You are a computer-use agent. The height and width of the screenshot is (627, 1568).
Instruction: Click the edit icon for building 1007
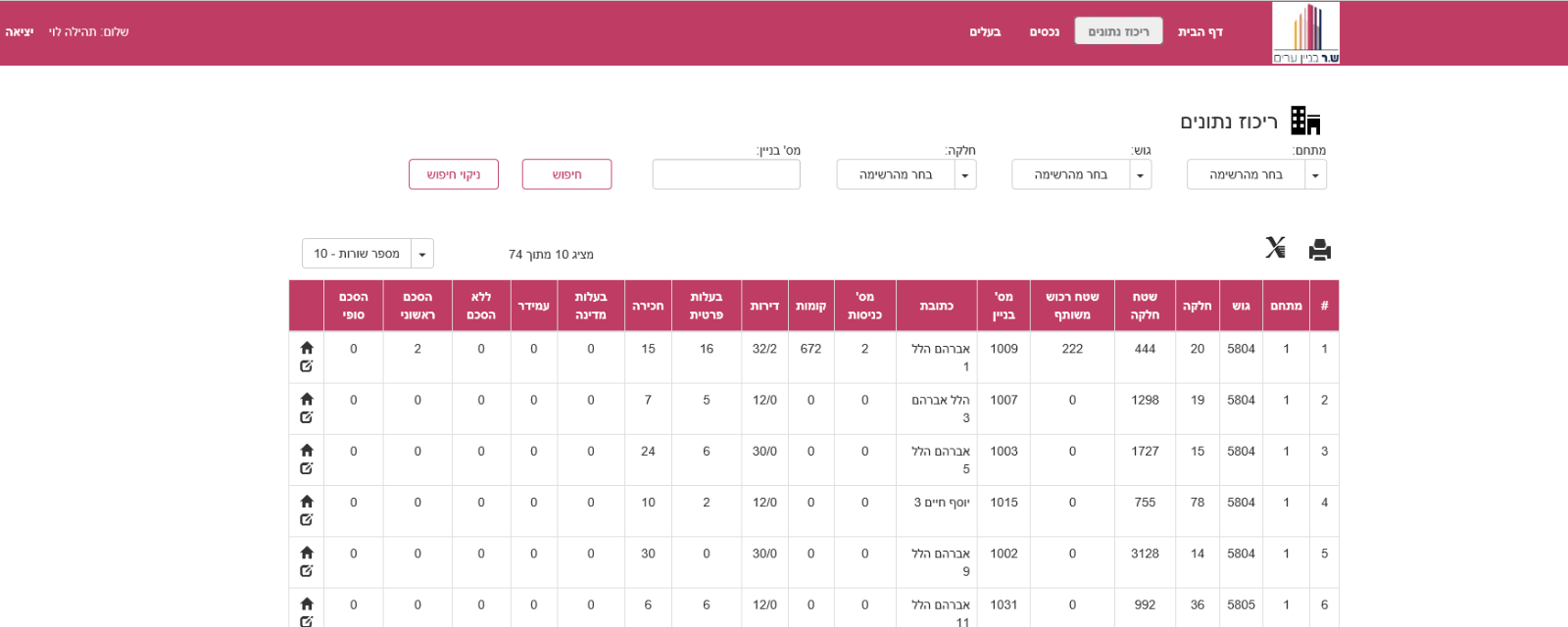(x=307, y=416)
